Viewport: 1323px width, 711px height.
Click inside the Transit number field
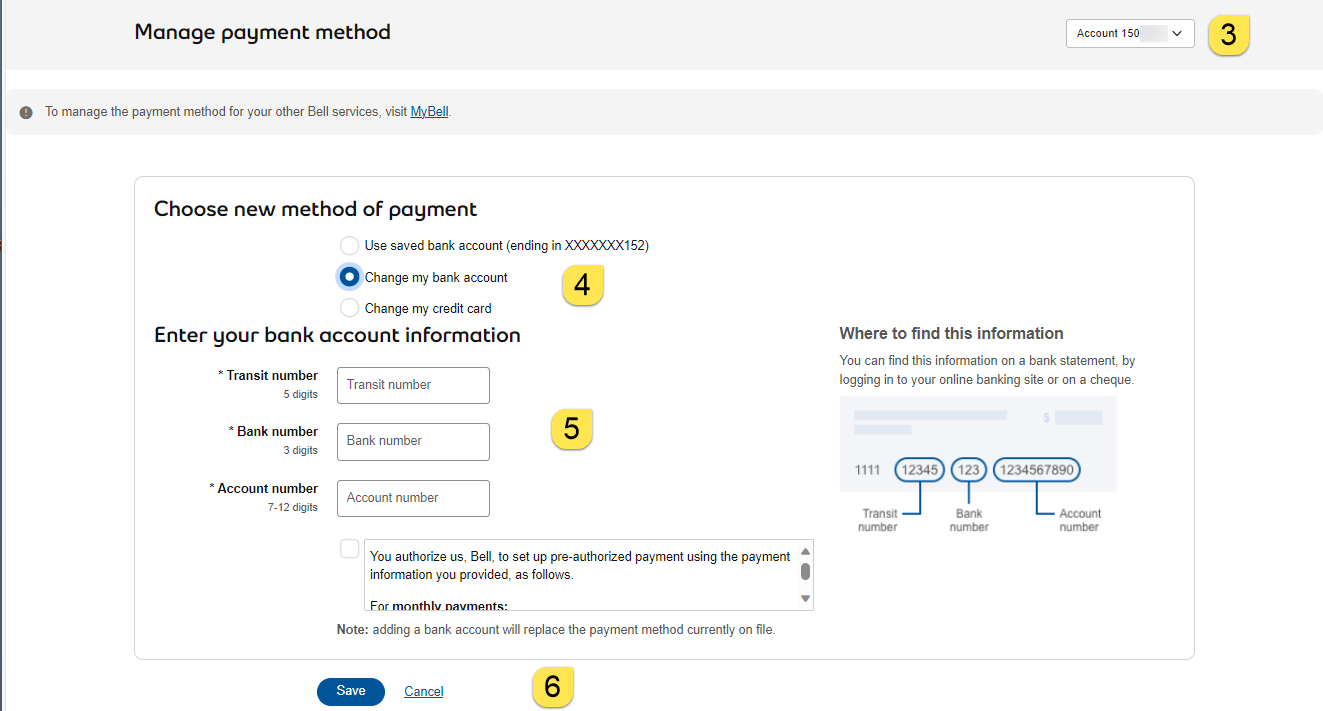pyautogui.click(x=412, y=385)
